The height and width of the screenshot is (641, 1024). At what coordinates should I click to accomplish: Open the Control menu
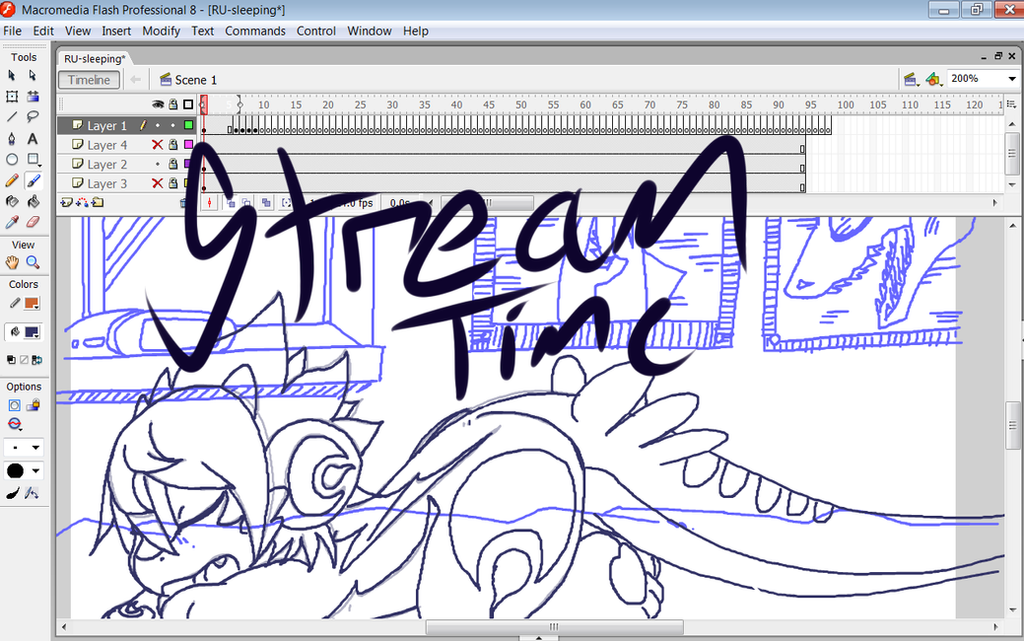[316, 31]
